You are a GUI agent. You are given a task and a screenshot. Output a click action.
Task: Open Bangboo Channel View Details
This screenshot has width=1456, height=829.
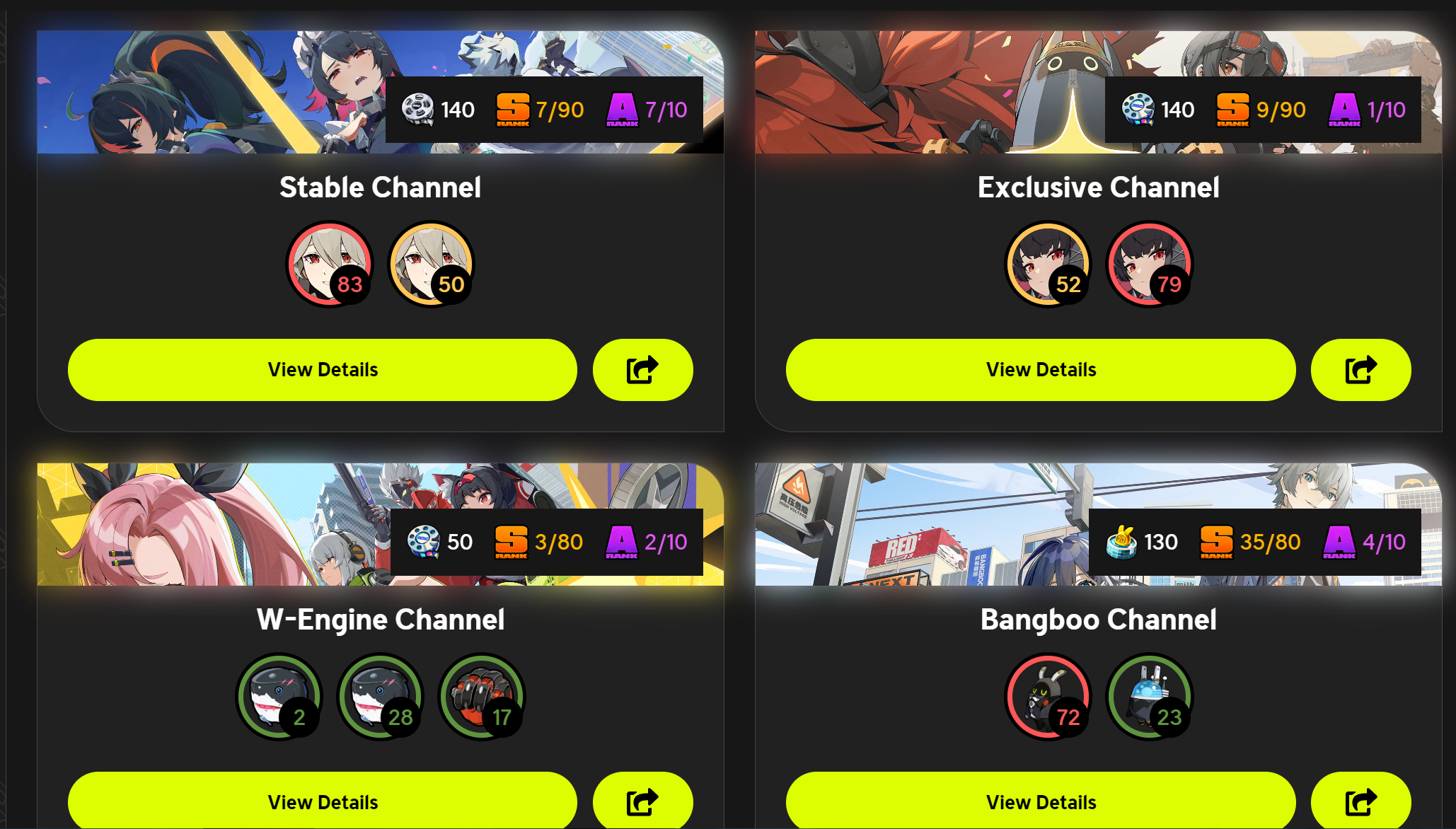pyautogui.click(x=1041, y=801)
